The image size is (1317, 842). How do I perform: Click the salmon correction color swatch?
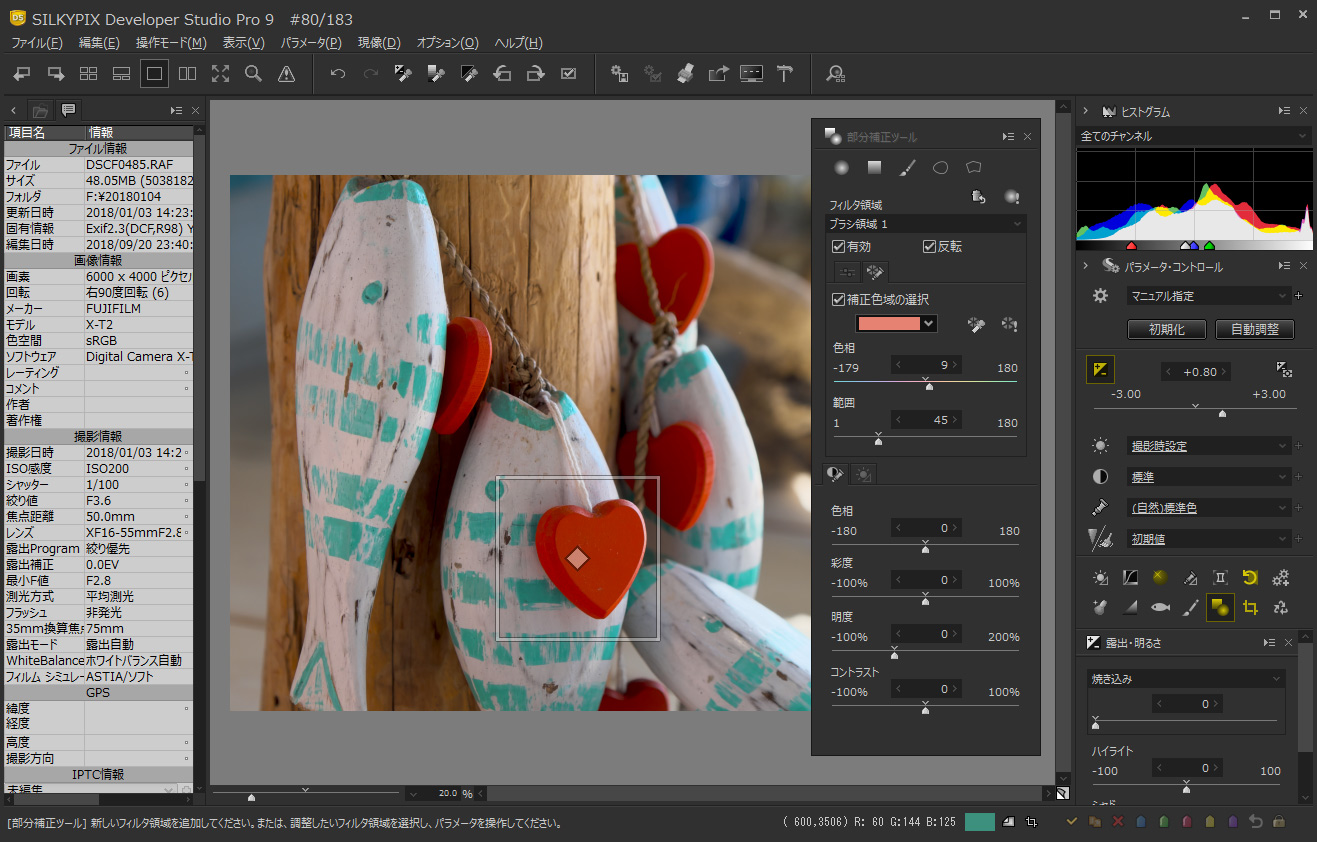tap(889, 323)
